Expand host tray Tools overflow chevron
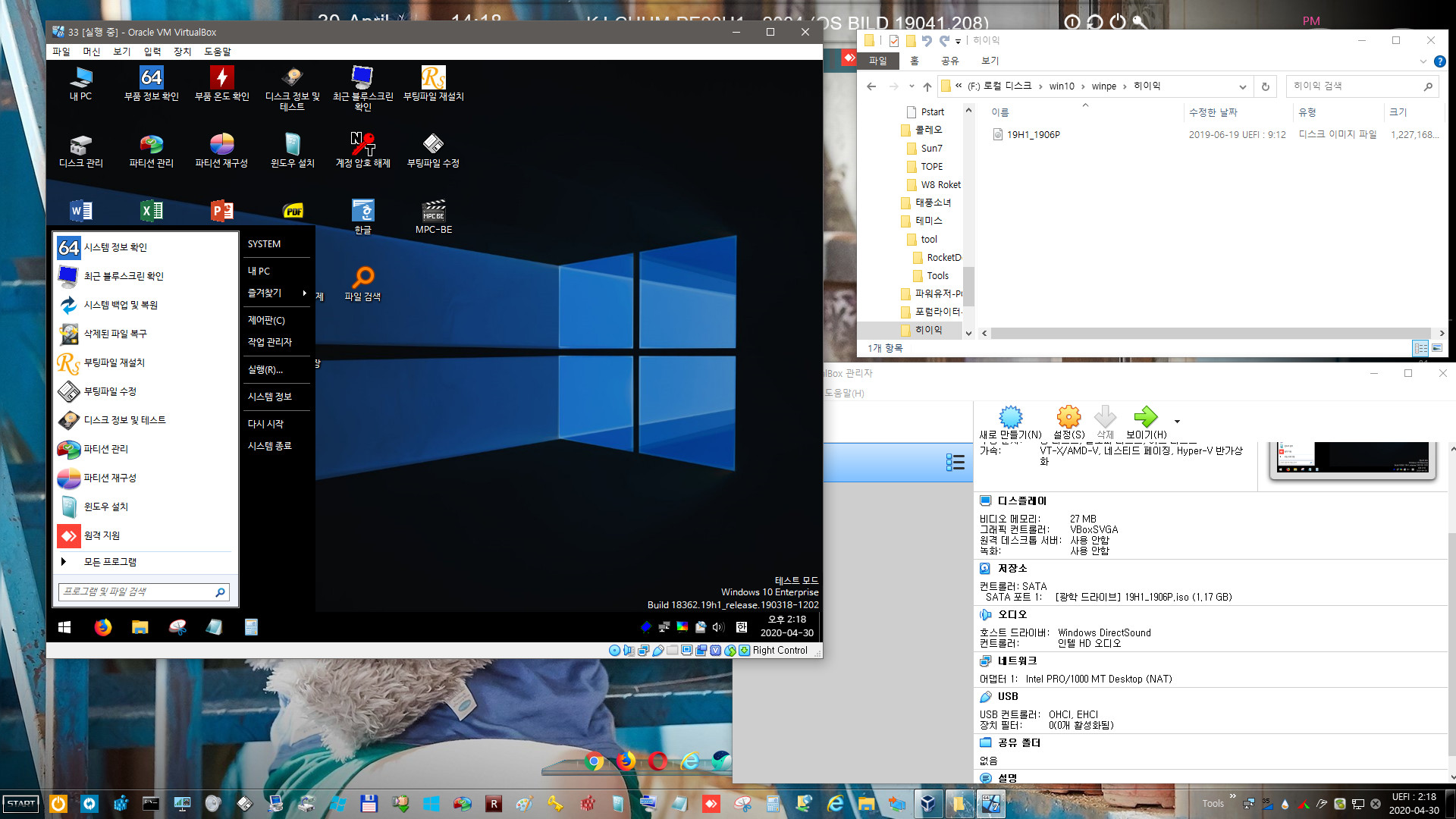The width and height of the screenshot is (1456, 819). pos(1233,796)
